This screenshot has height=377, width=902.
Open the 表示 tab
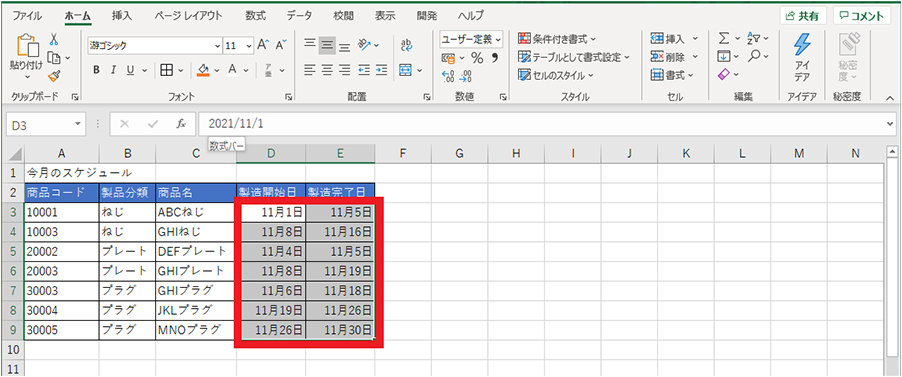[x=385, y=16]
